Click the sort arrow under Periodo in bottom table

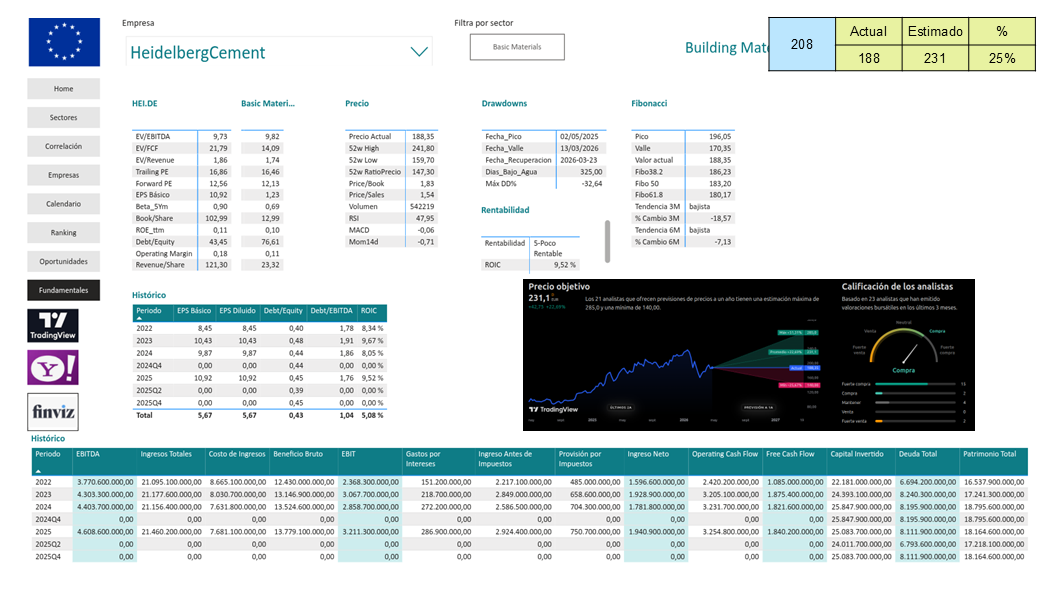[38, 472]
